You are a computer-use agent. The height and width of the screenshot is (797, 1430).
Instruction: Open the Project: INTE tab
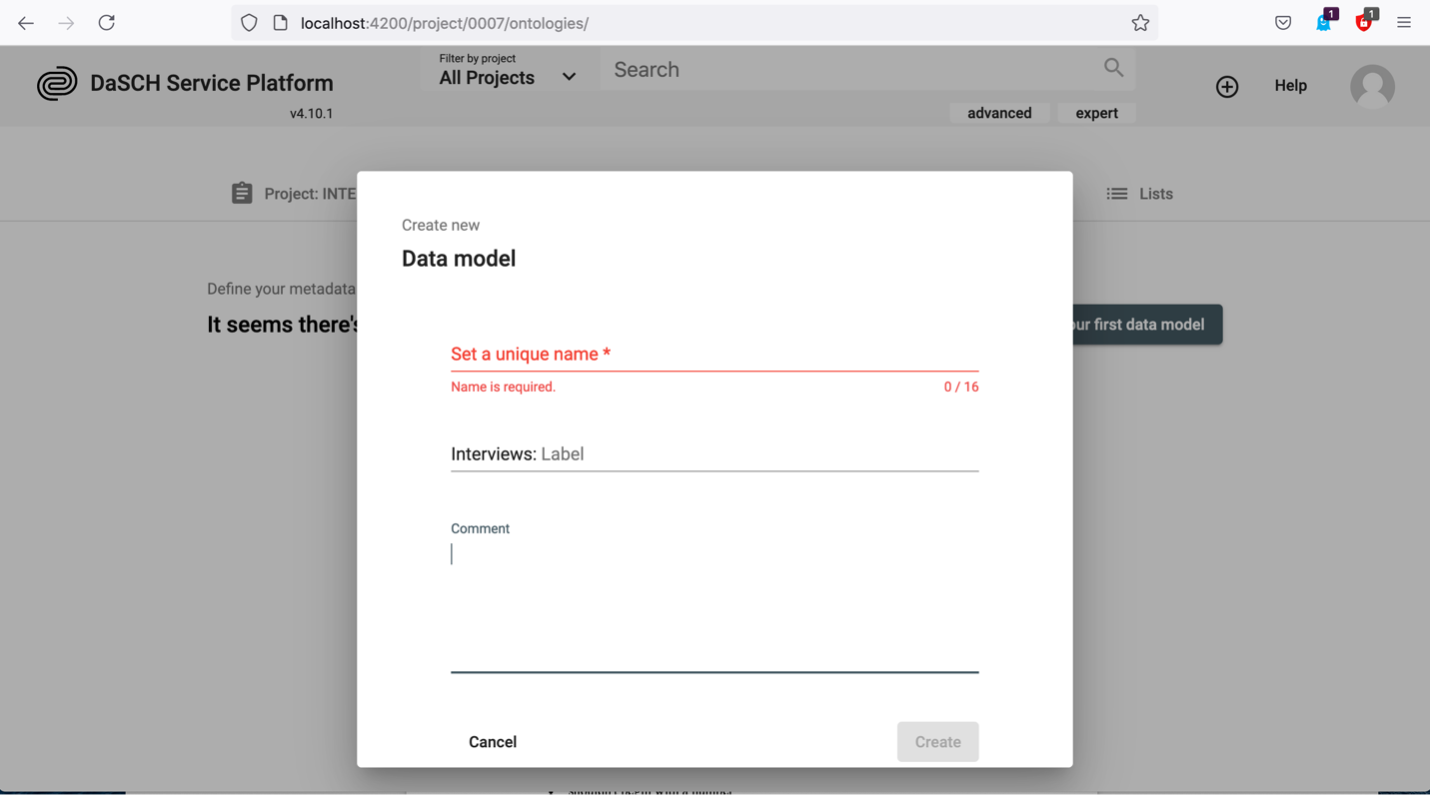294,194
